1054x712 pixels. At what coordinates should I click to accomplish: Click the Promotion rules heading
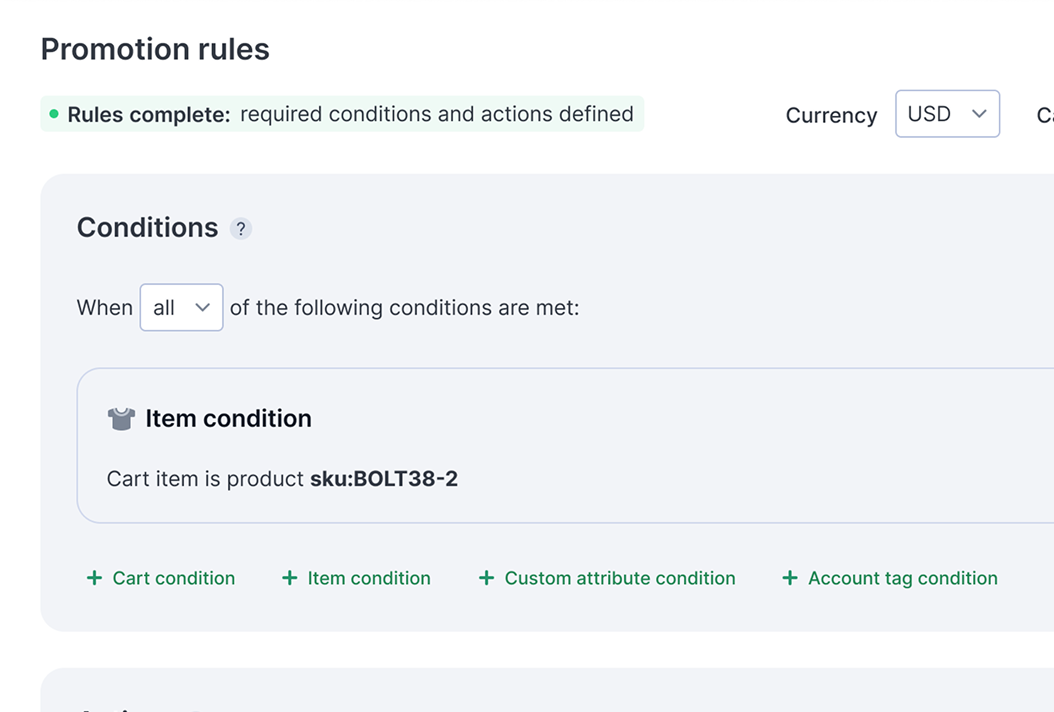(155, 49)
